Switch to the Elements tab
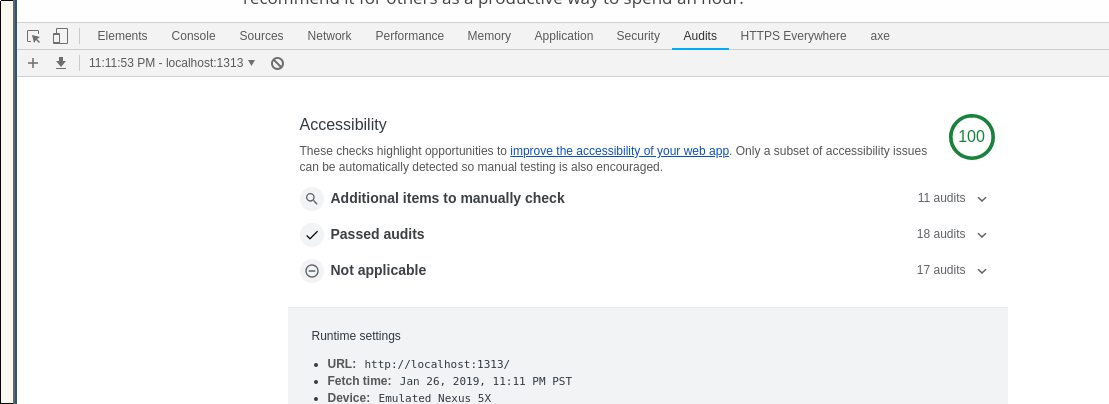 tap(122, 36)
